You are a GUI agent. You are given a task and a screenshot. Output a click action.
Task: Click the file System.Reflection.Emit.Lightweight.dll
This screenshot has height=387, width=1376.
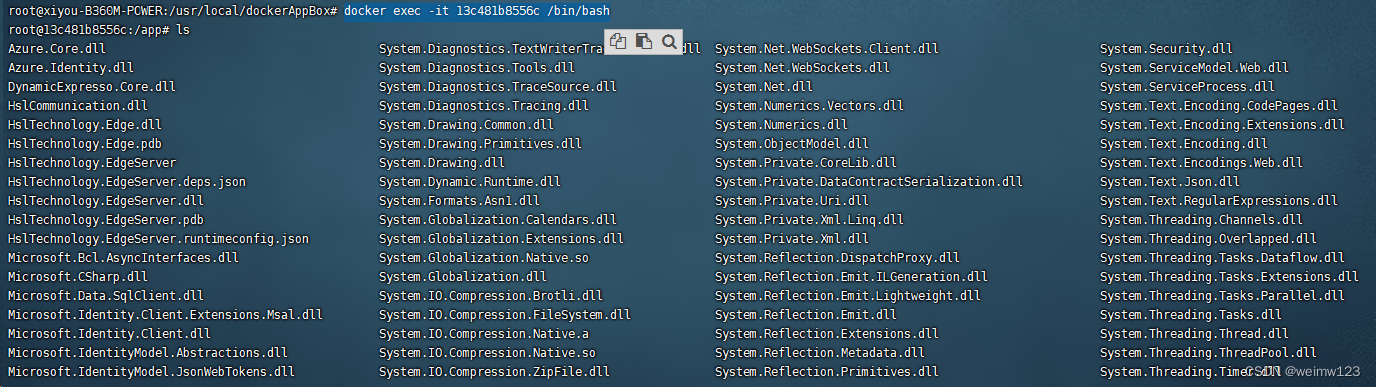(848, 295)
